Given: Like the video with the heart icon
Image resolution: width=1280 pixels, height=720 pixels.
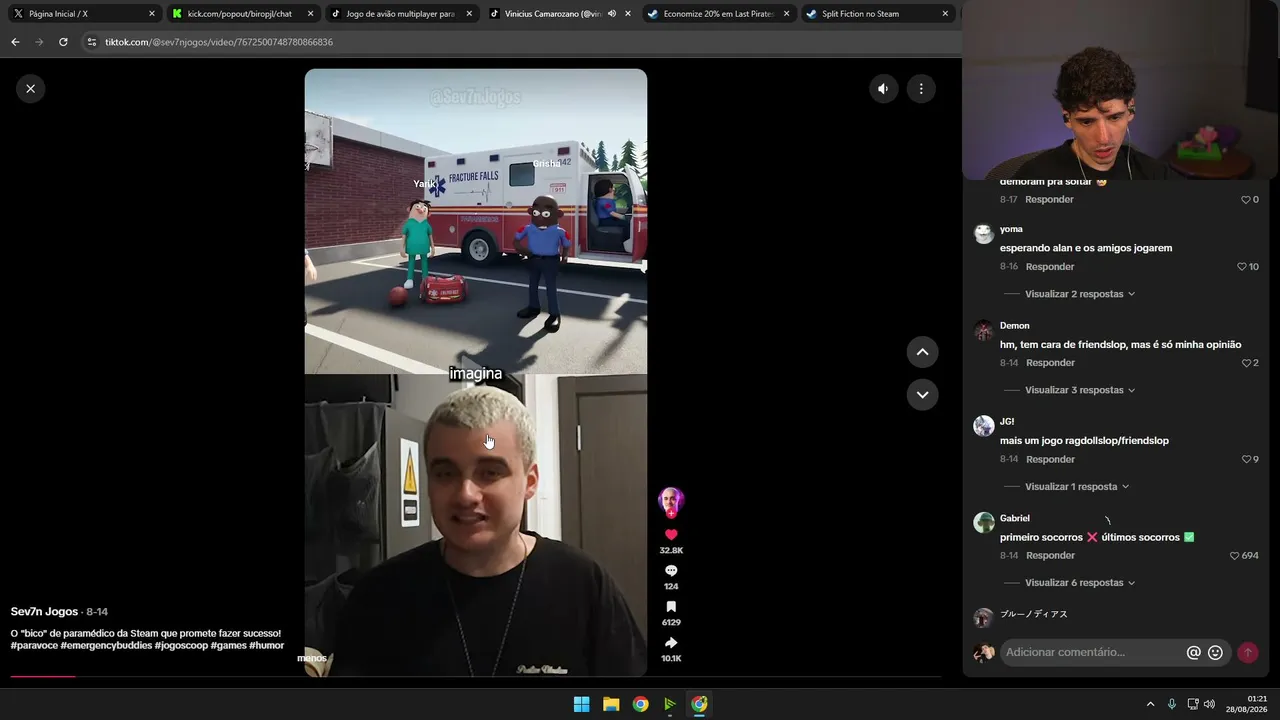Looking at the screenshot, I should (x=671, y=535).
